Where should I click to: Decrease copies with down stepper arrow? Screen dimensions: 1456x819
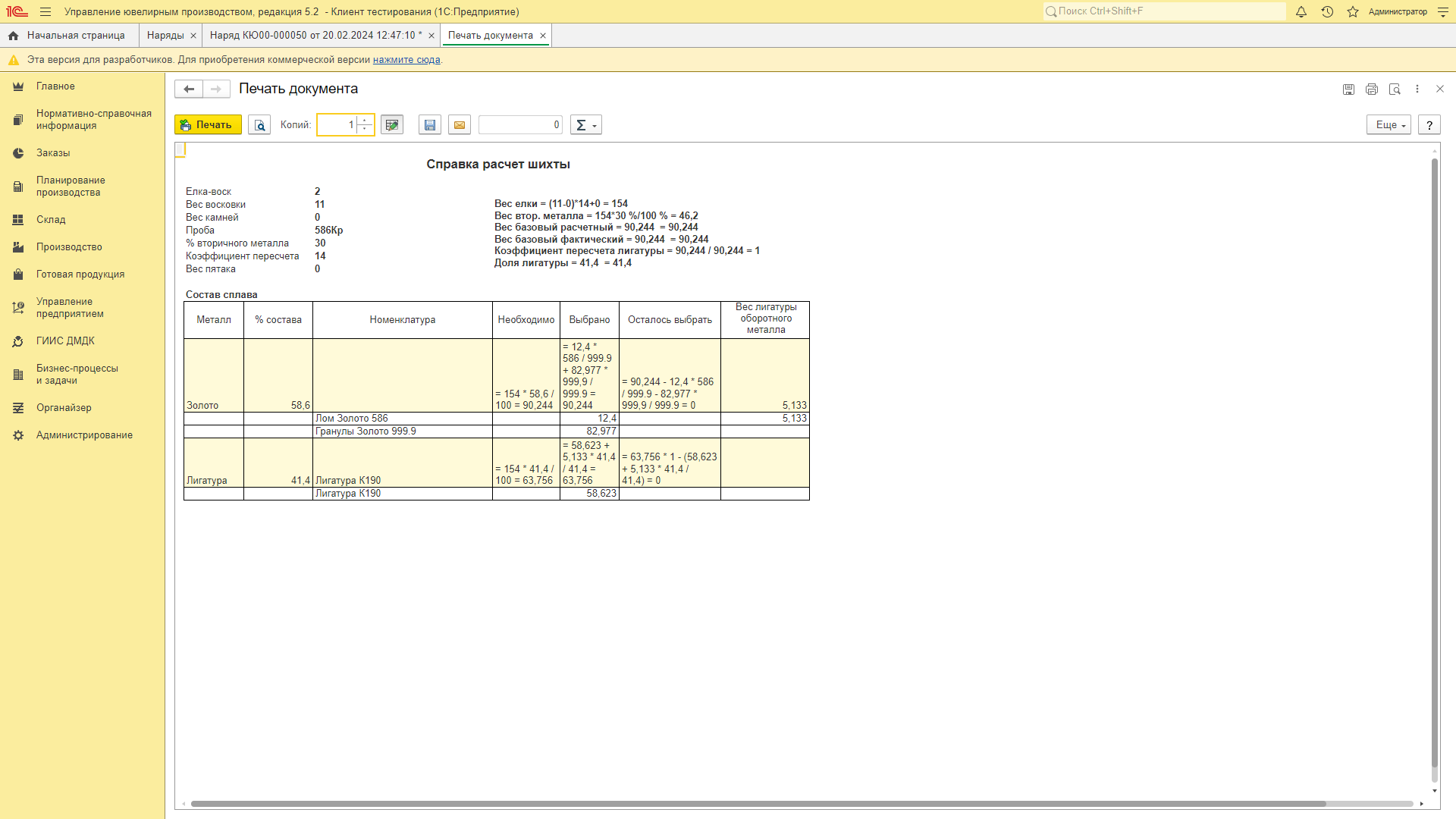[x=366, y=130]
